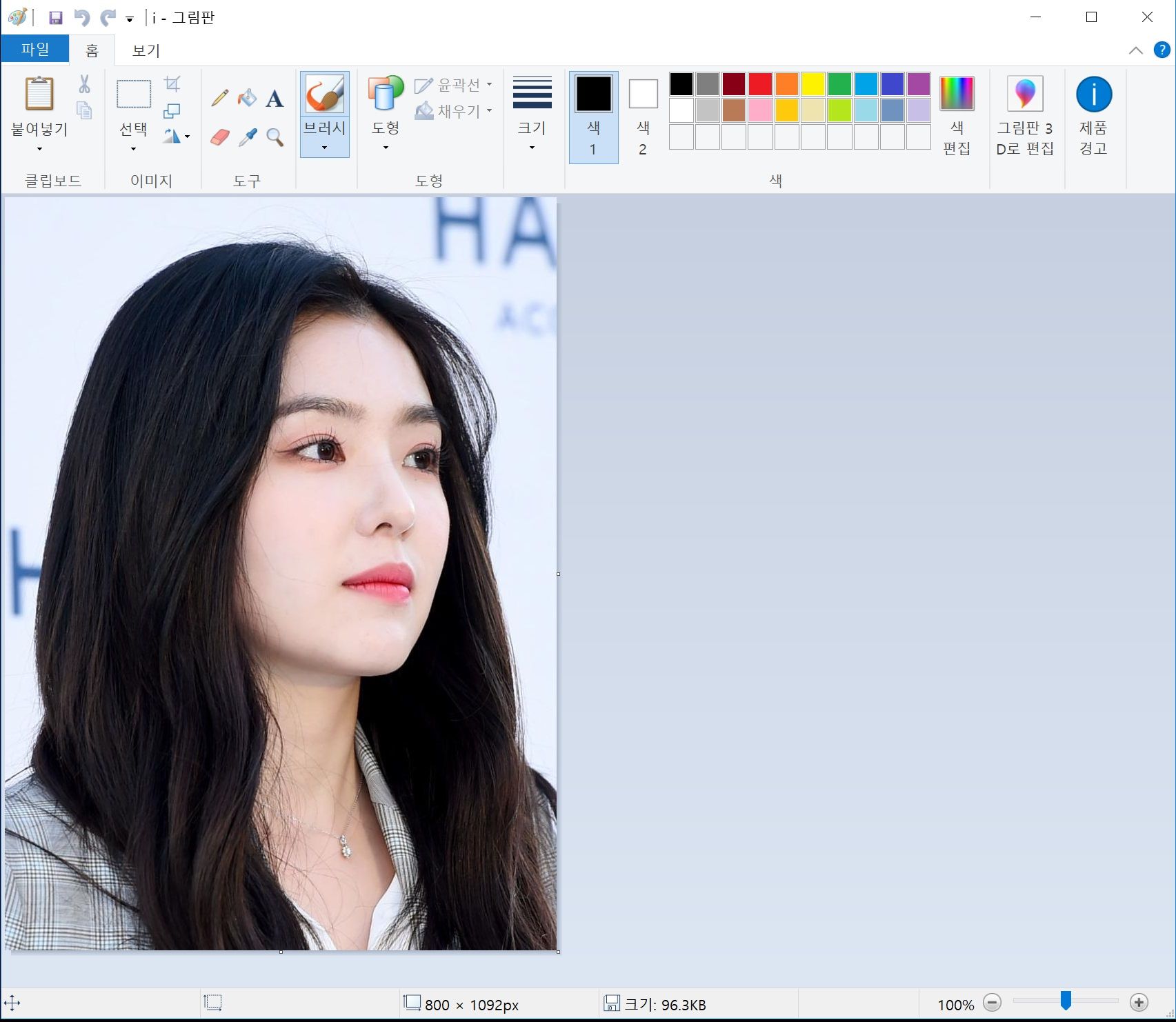Image resolution: width=1176 pixels, height=1022 pixels.
Task: Pick the purple color swatch
Action: click(x=919, y=84)
